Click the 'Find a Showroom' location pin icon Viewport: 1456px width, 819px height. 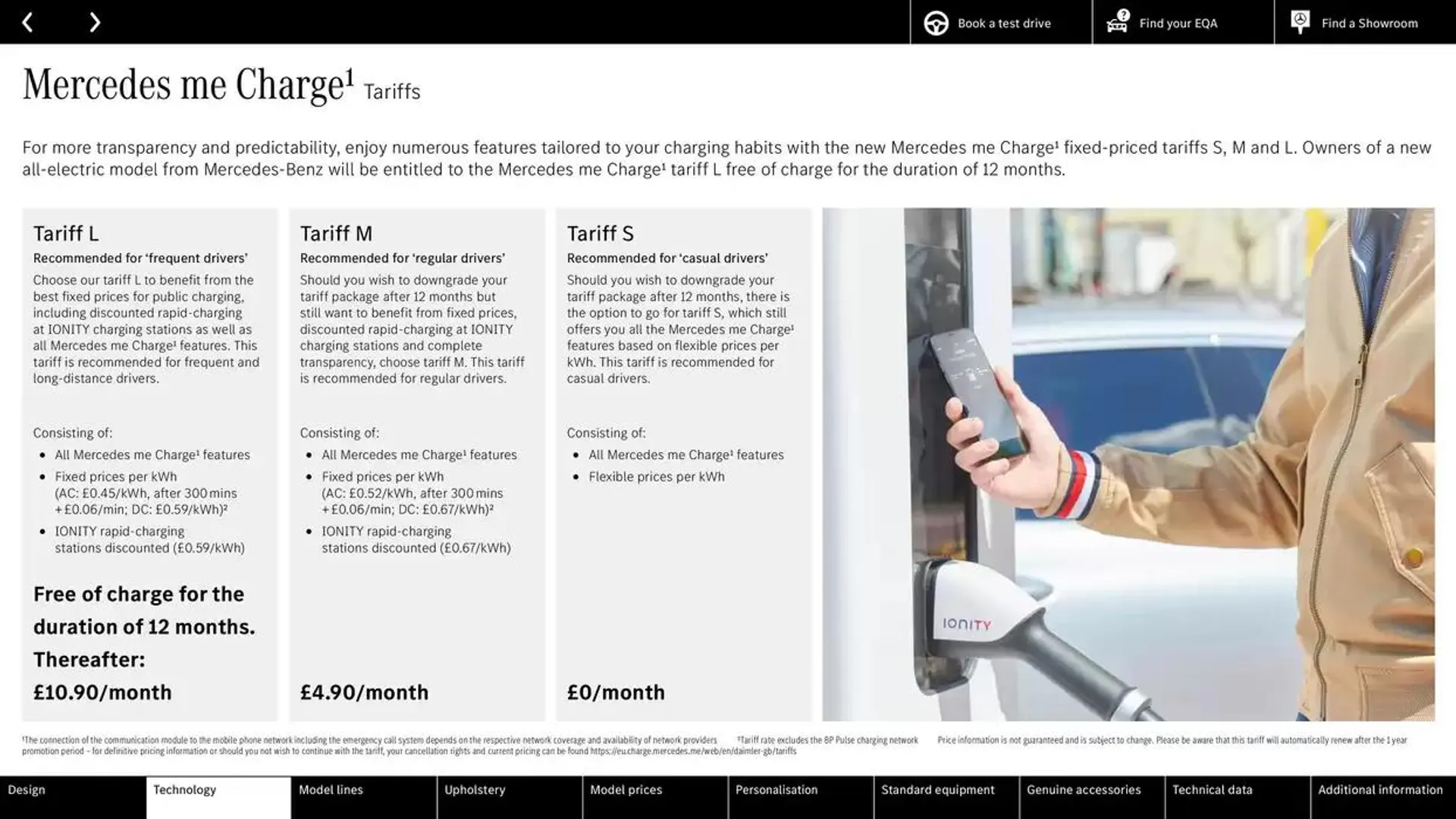click(x=1299, y=21)
